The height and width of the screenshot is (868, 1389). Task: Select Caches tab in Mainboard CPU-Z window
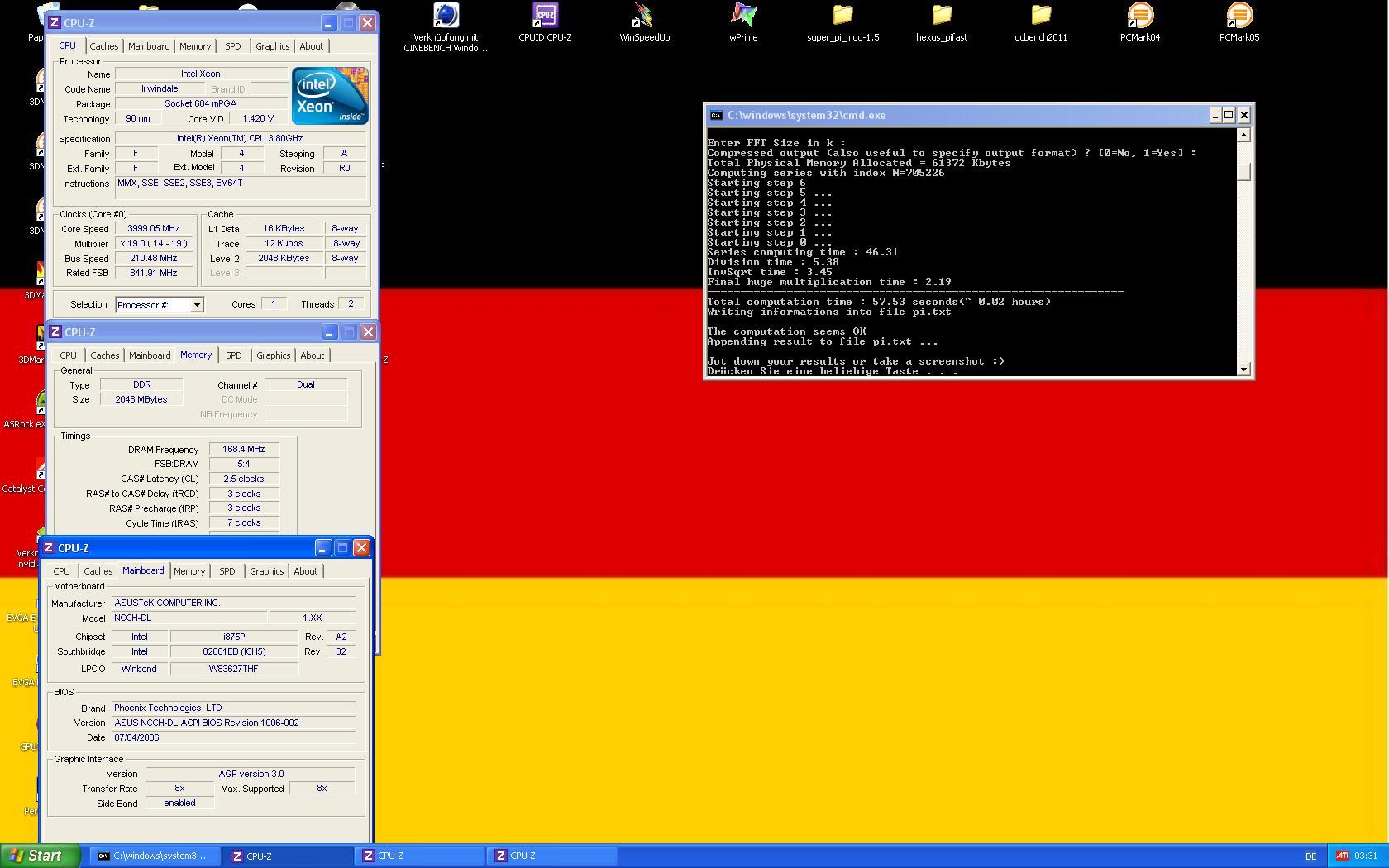98,571
